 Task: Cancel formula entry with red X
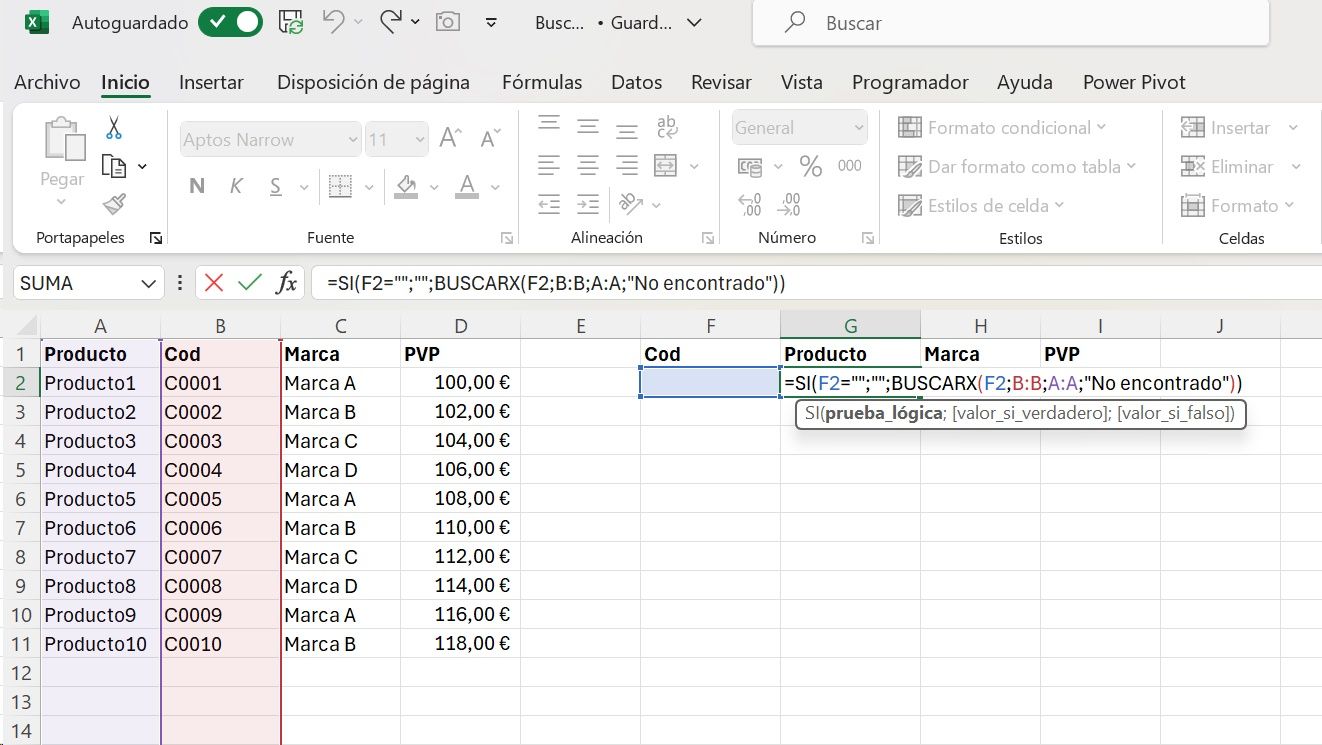(213, 283)
